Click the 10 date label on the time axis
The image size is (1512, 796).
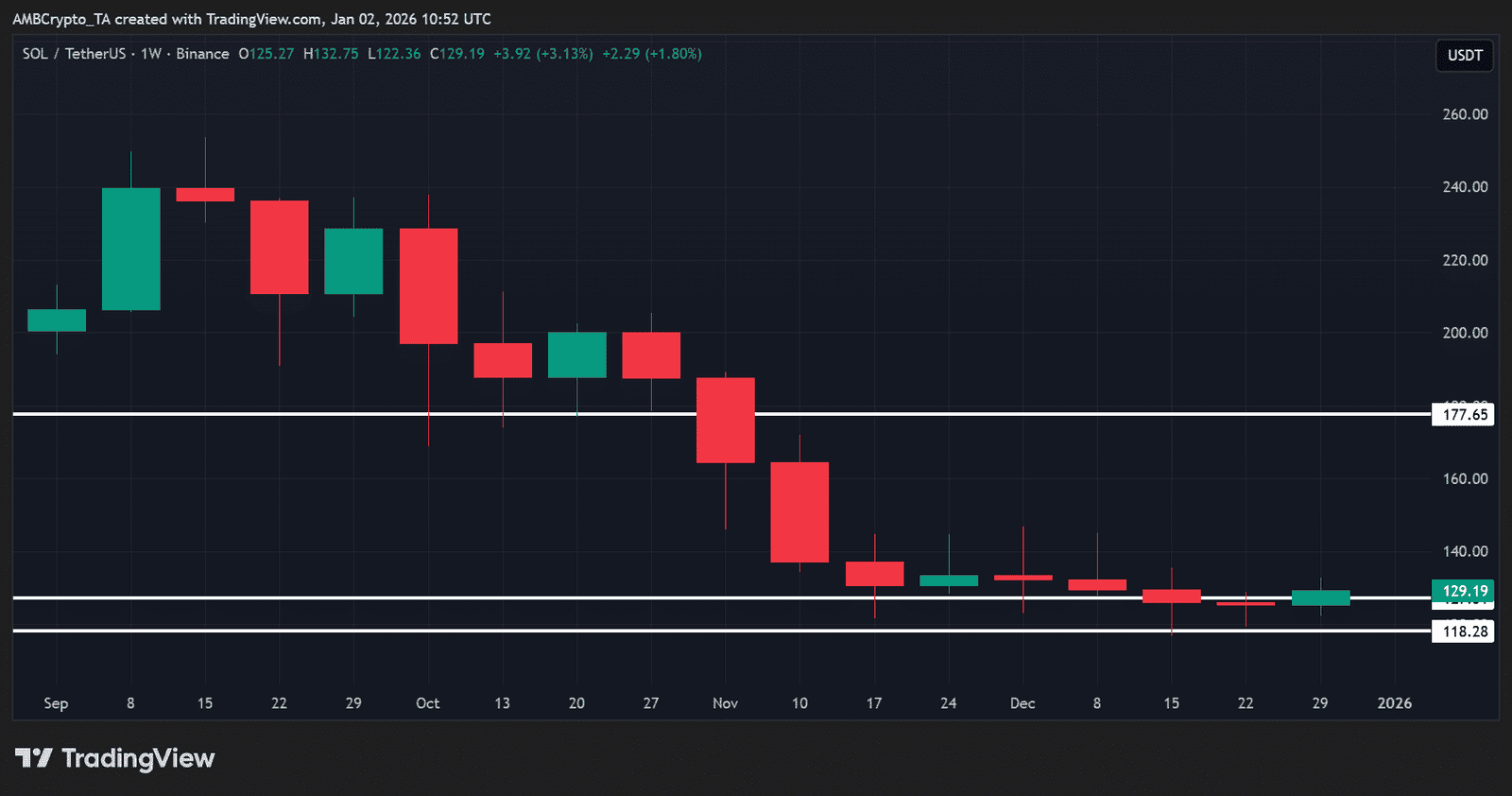point(800,703)
